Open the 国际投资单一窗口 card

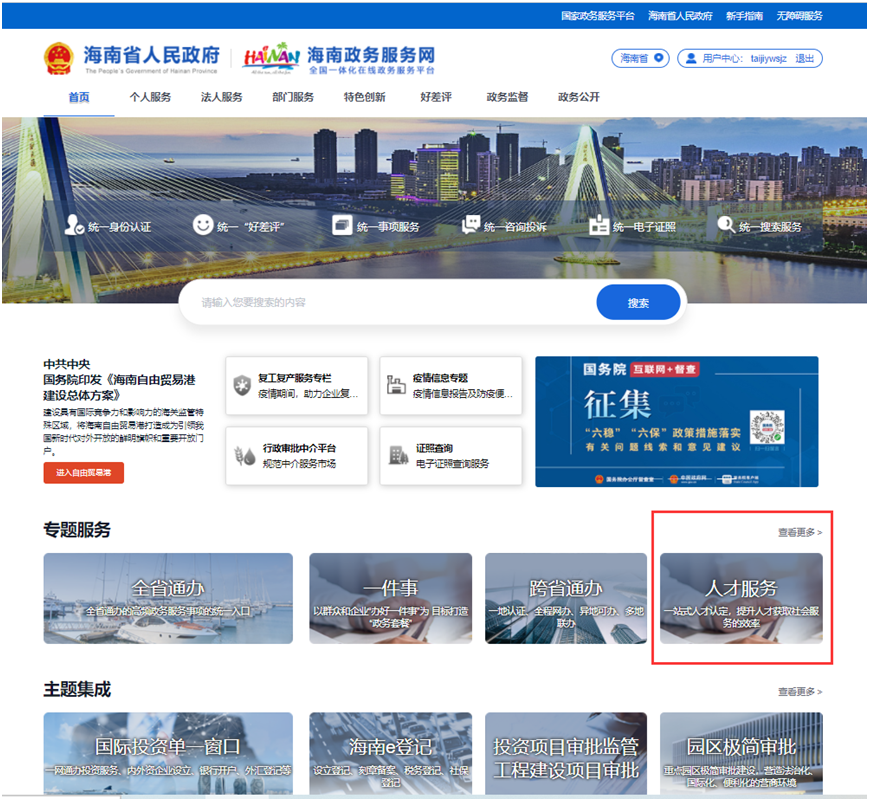[168, 754]
